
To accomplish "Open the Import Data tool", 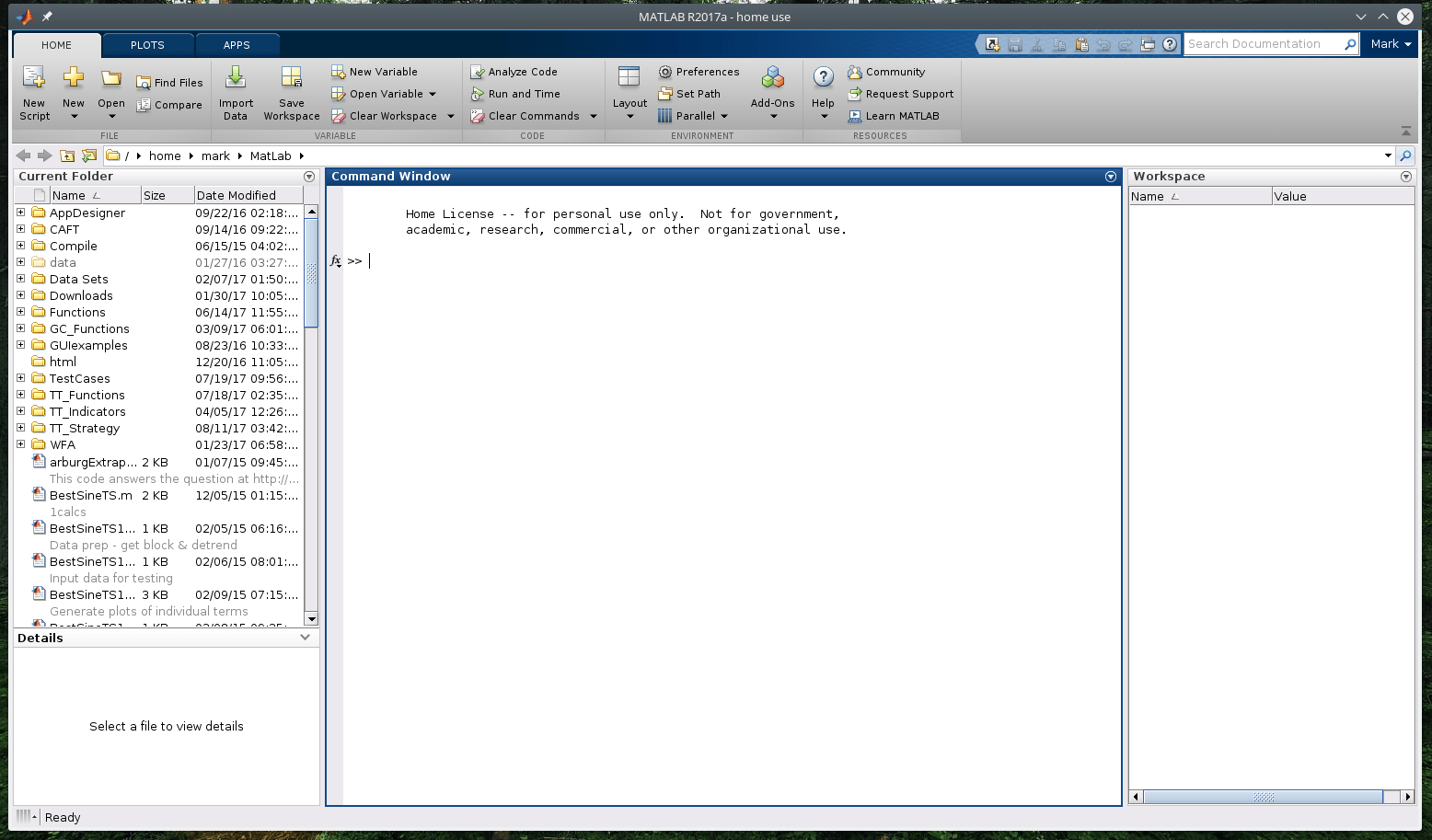I will (x=236, y=92).
